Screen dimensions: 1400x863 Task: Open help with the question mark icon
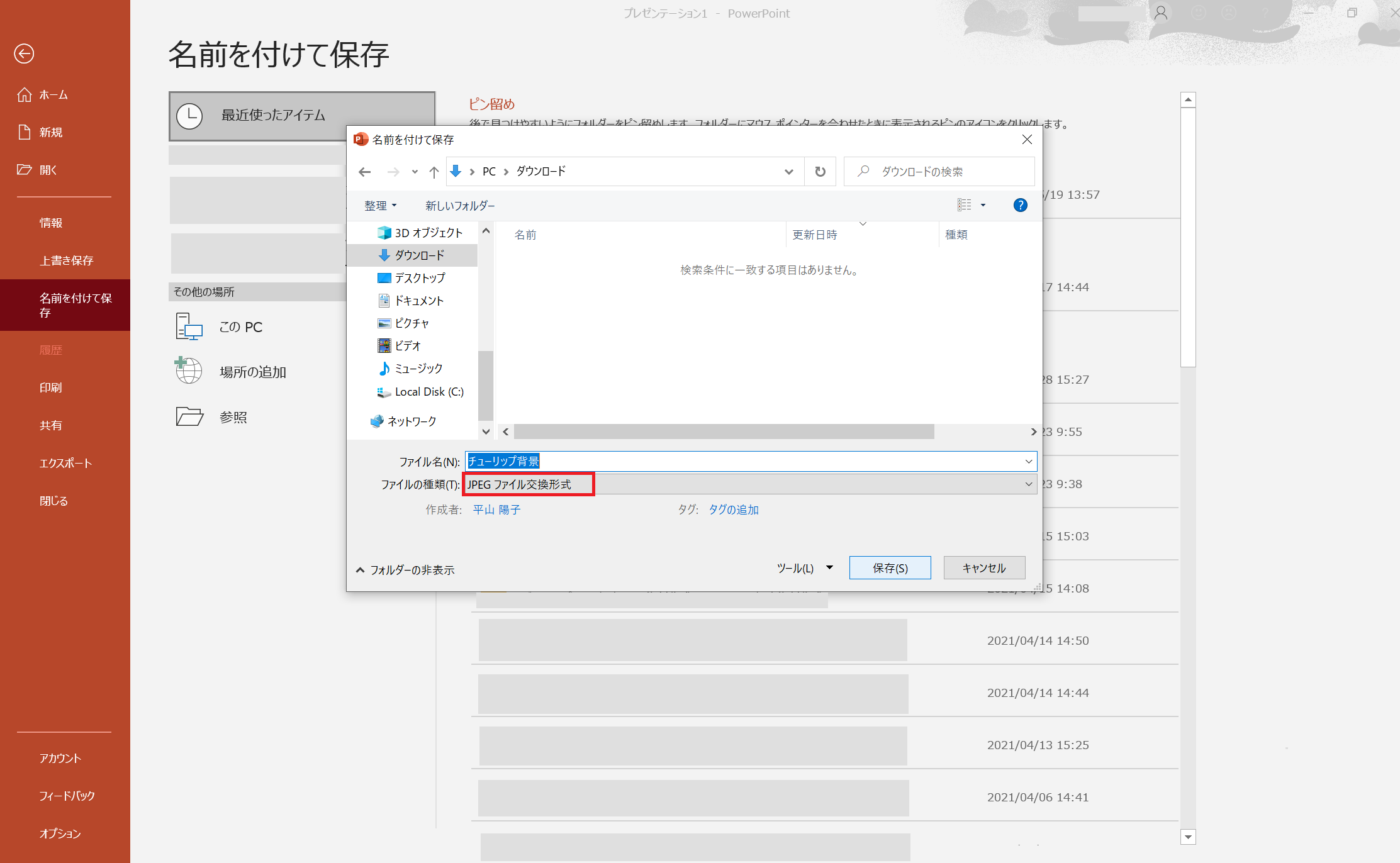click(x=1020, y=205)
